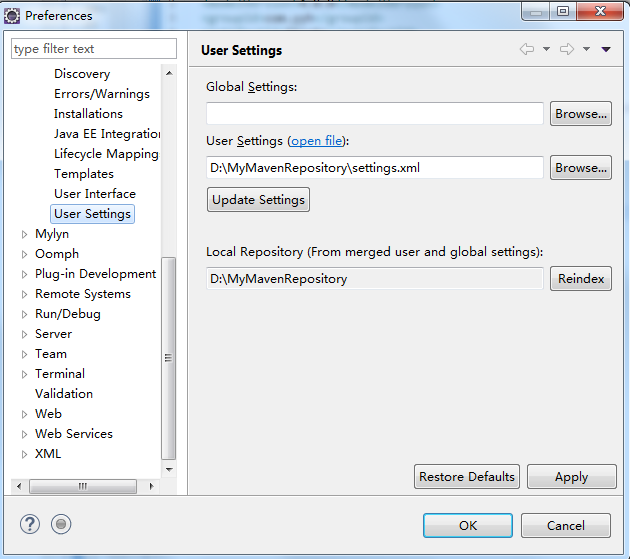
Task: Select the Mylyn label in tree
Action: click(52, 234)
